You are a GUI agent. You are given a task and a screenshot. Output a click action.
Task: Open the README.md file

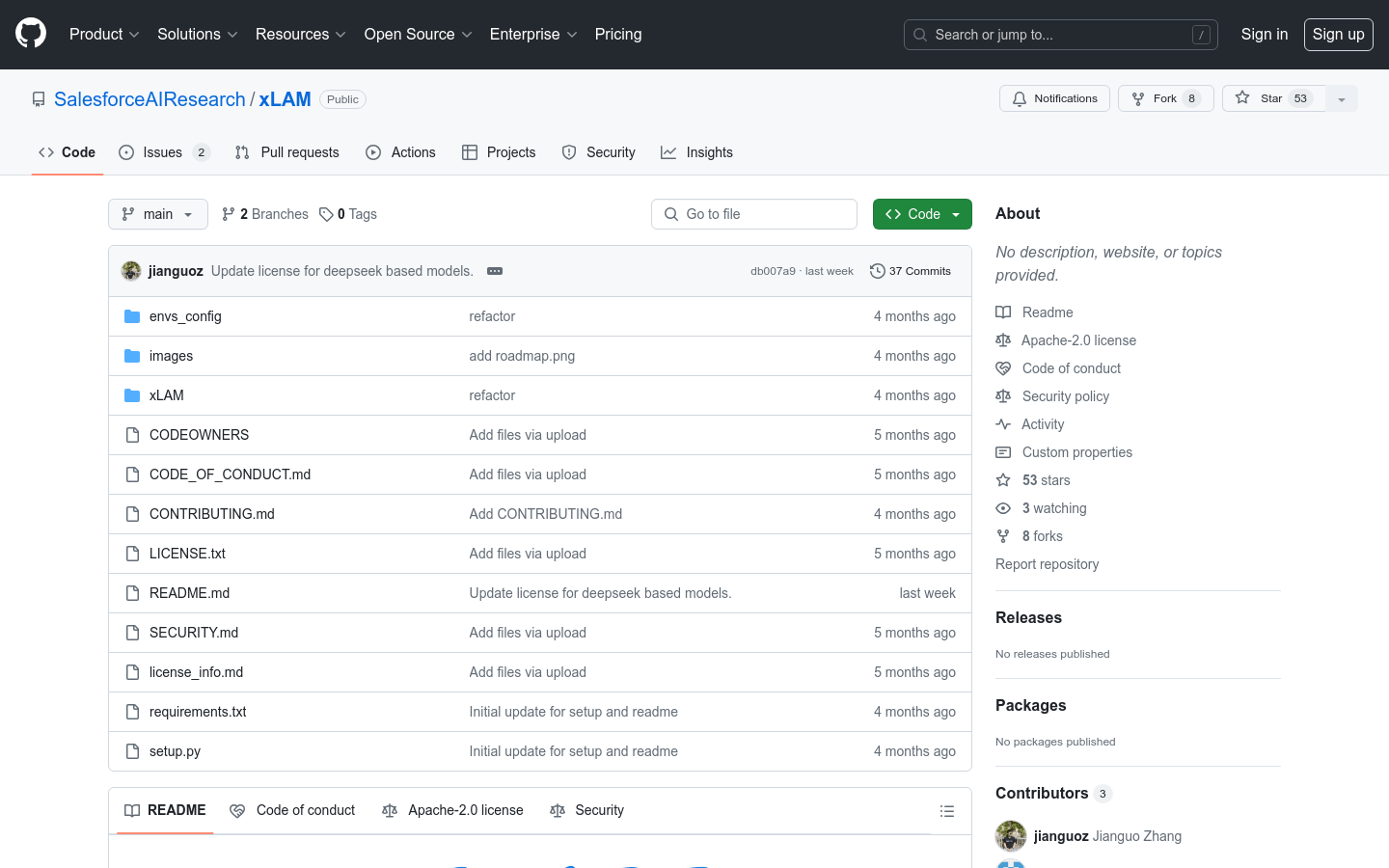click(x=190, y=593)
